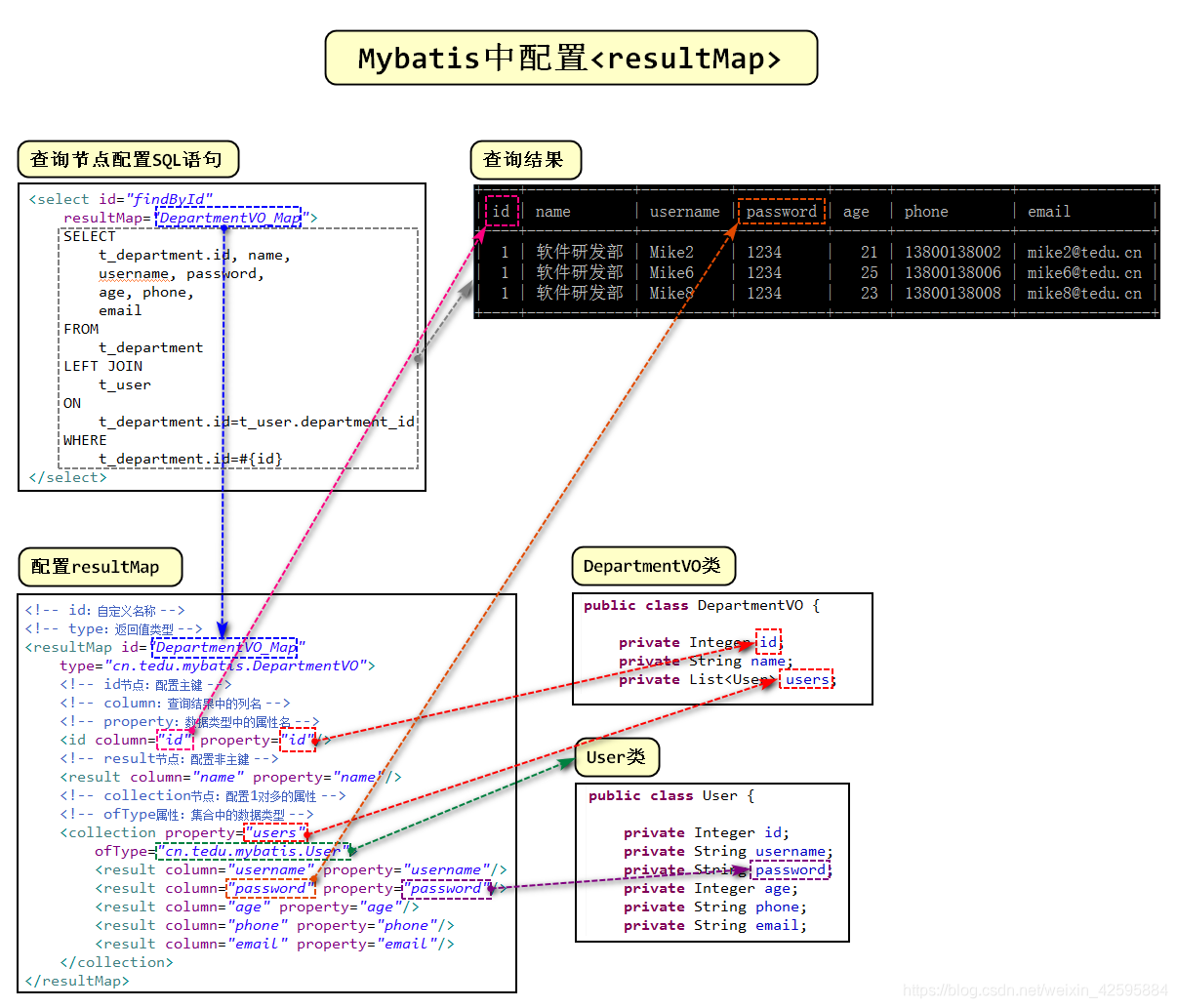The height and width of the screenshot is (1008, 1177).
Task: Select the "查询结果" label
Action: tap(525, 159)
